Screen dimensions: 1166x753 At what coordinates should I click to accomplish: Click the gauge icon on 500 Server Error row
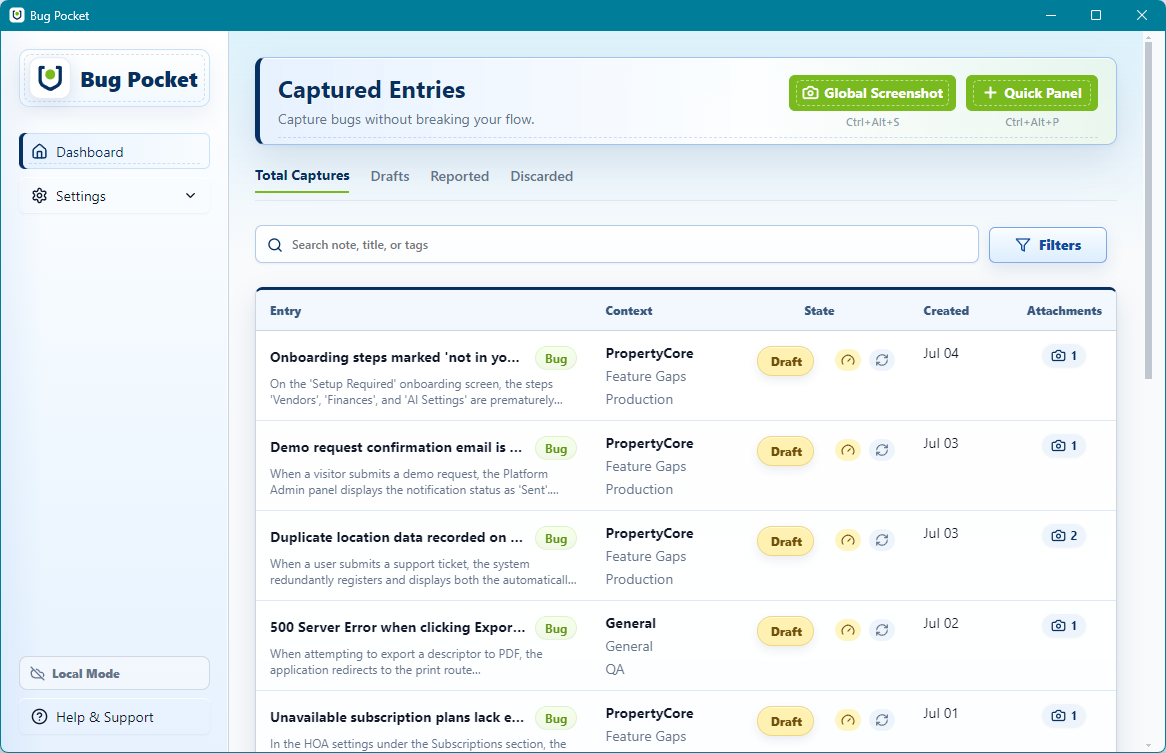pos(848,630)
